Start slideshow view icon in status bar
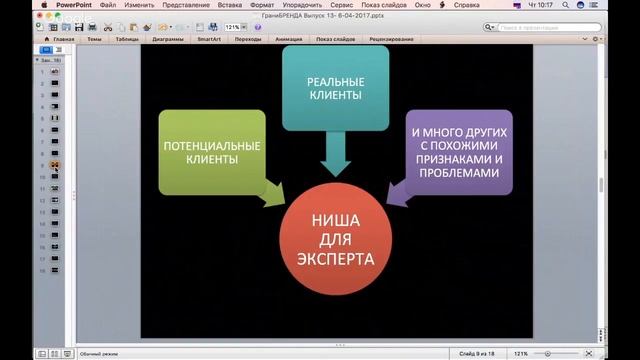The width and height of the screenshot is (640, 360). [x=67, y=354]
